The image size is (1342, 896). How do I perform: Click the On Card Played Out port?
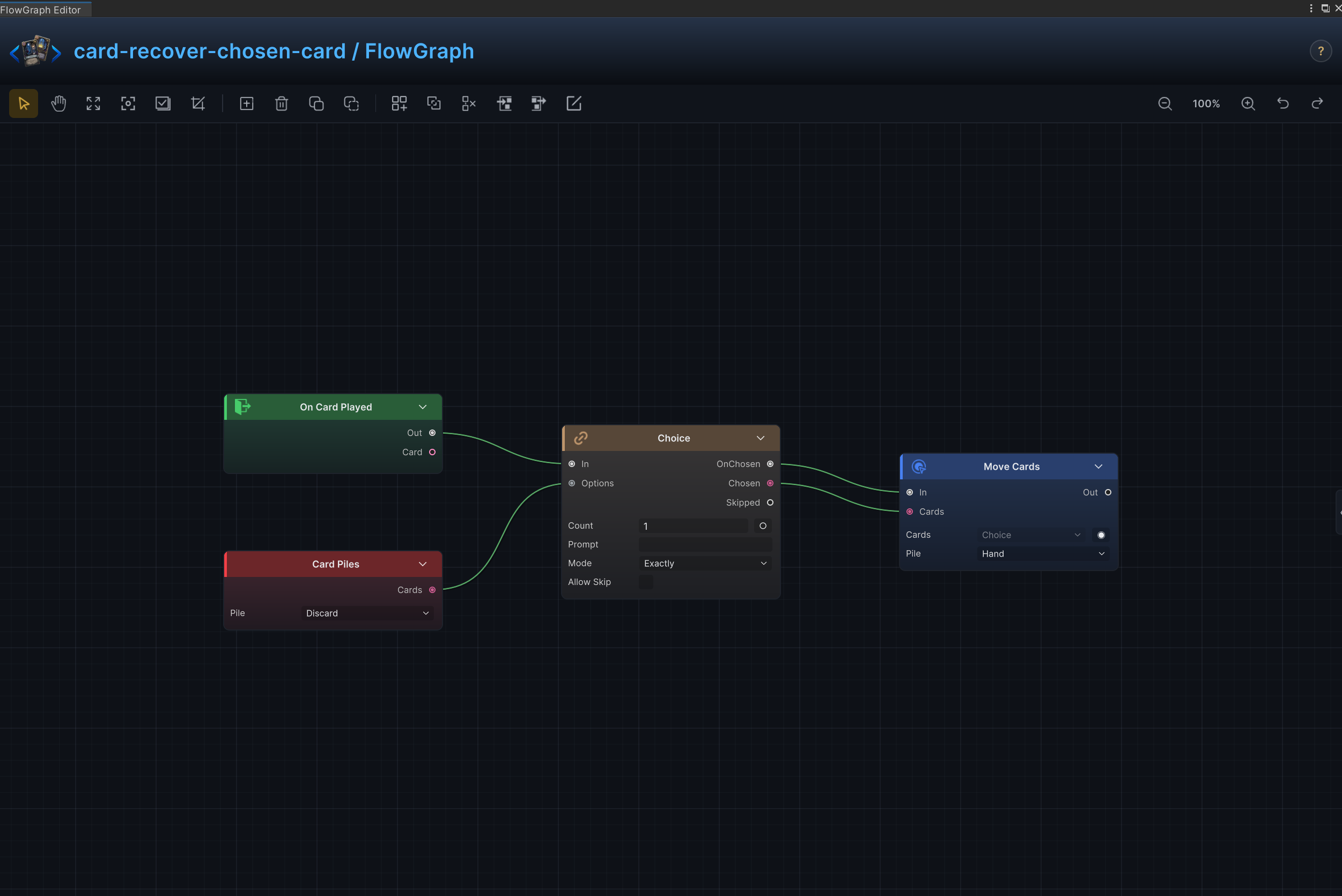point(433,433)
